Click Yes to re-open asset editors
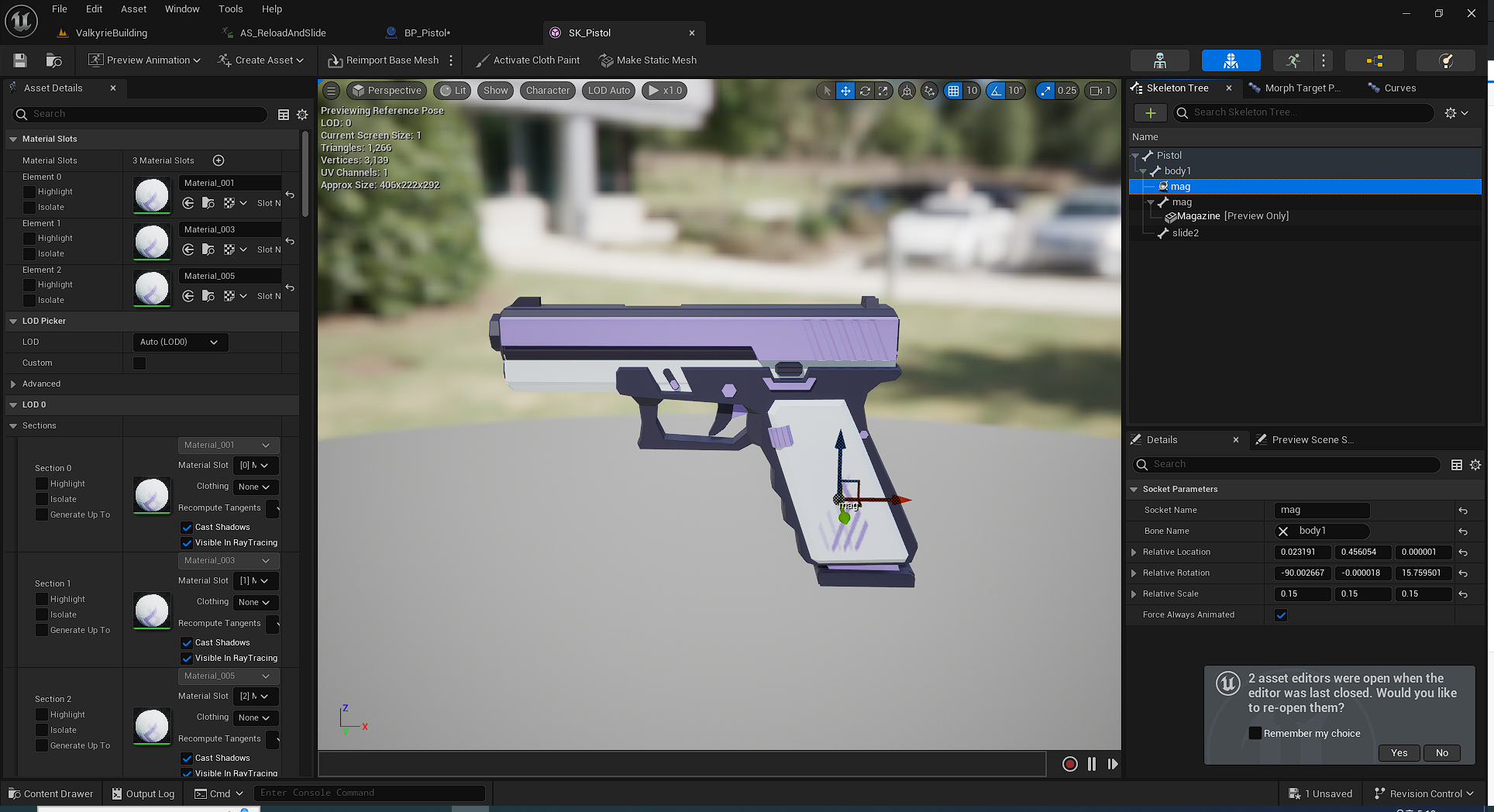 tap(1399, 753)
